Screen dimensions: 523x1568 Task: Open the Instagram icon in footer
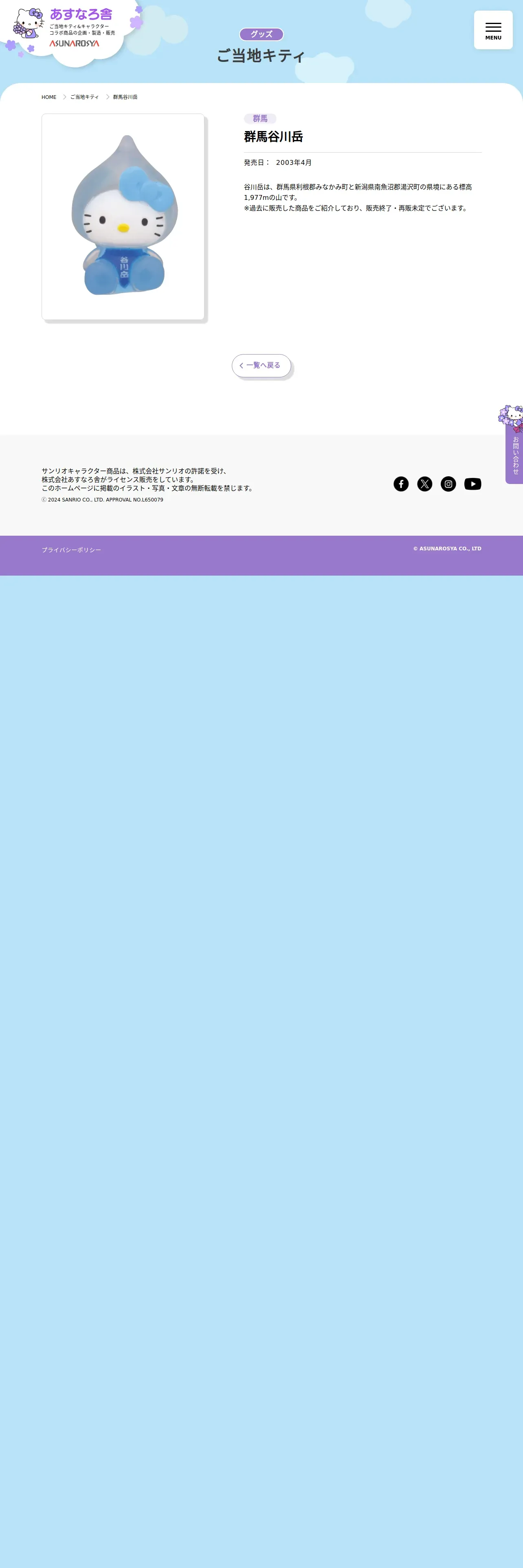pos(449,484)
